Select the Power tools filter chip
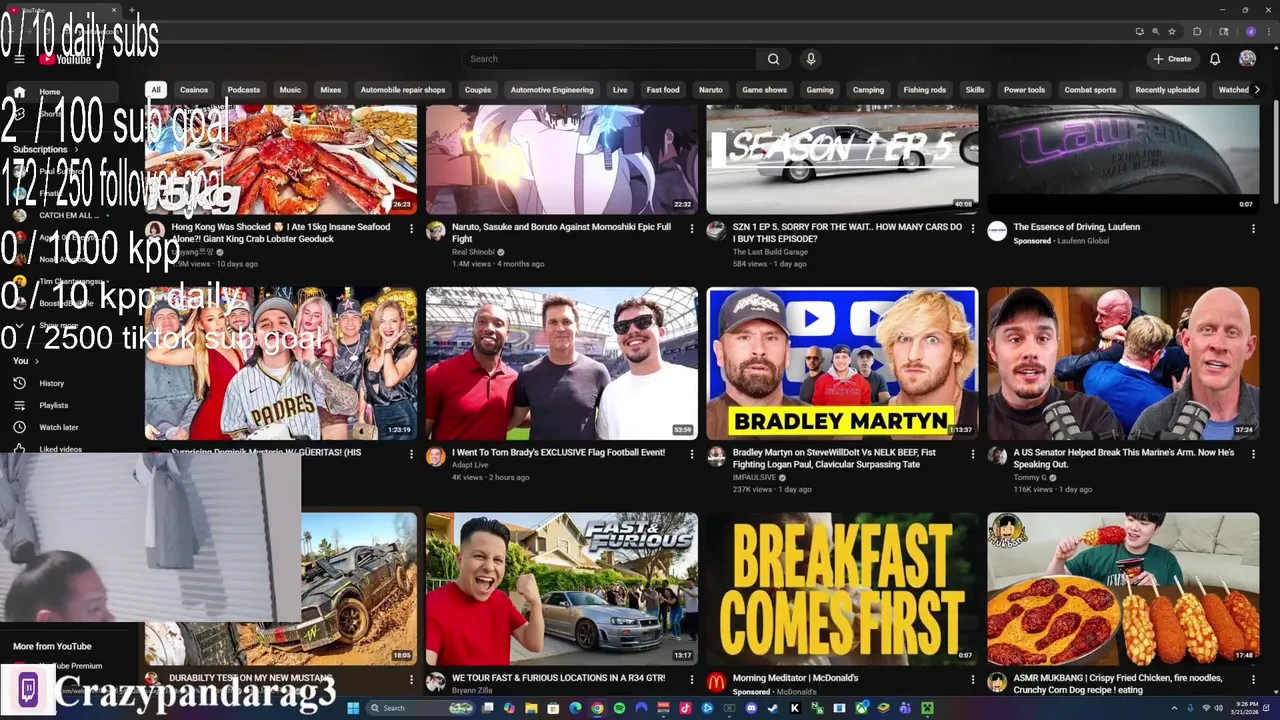The height and width of the screenshot is (720, 1280). click(x=1024, y=90)
